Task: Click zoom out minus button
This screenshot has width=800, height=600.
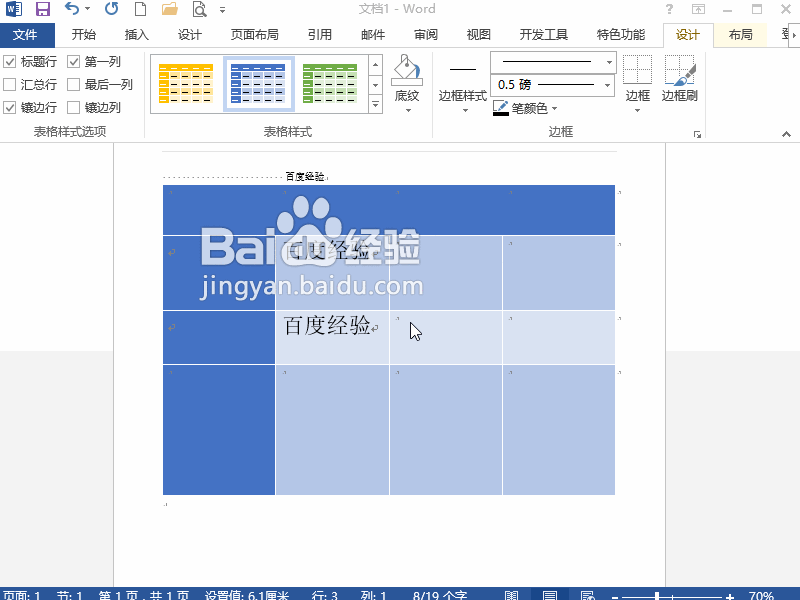Action: (x=615, y=596)
